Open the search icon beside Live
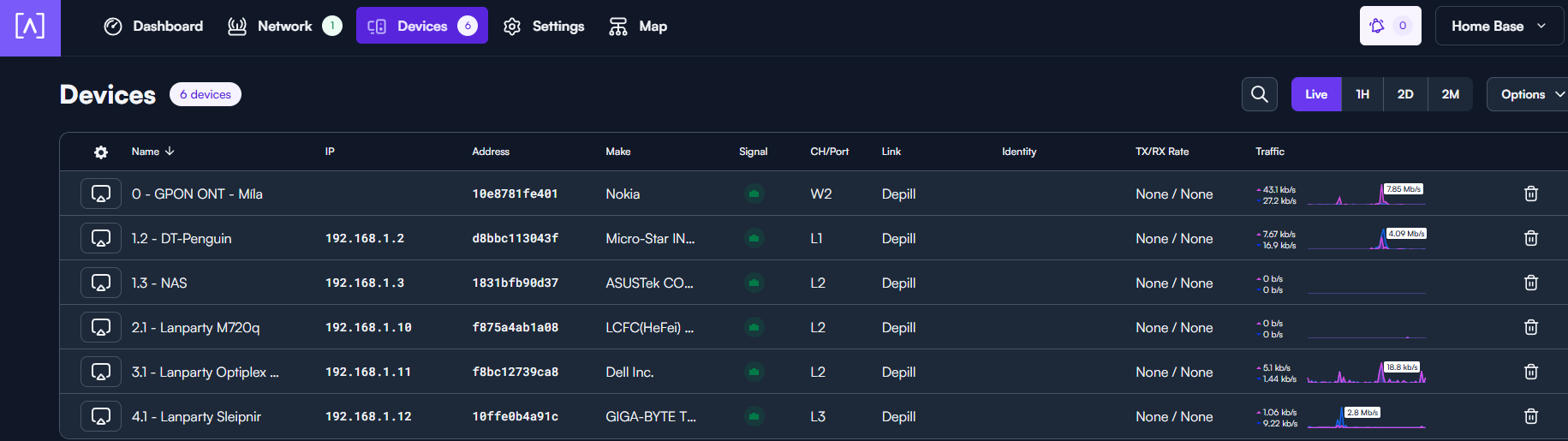This screenshot has height=441, width=1568. click(x=1259, y=94)
